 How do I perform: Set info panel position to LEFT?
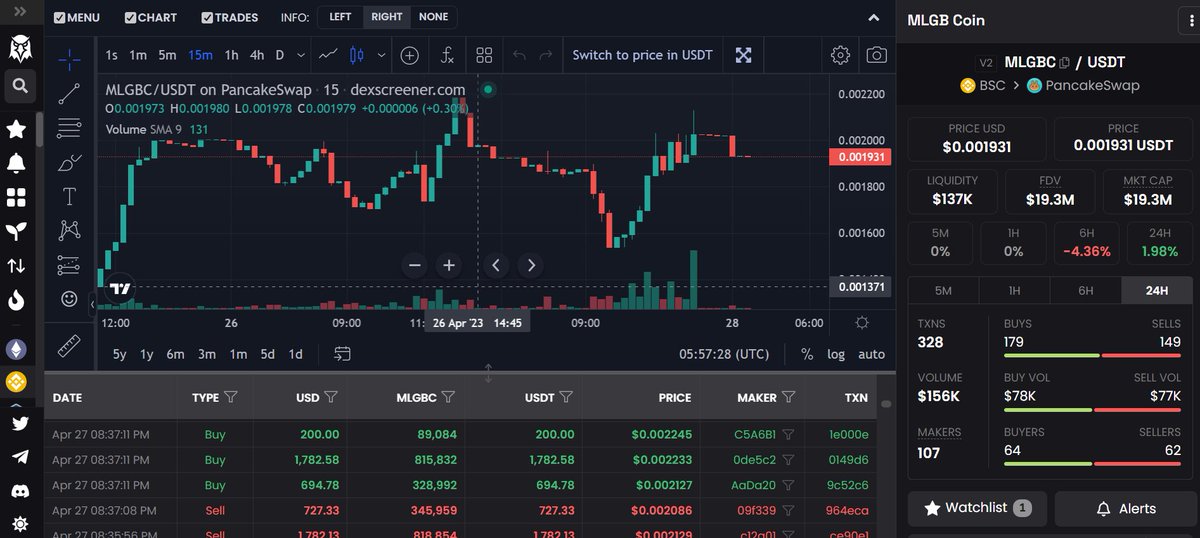[340, 17]
